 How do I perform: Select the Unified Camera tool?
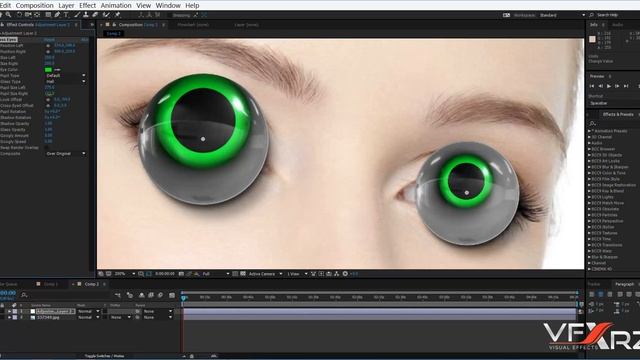28,15
